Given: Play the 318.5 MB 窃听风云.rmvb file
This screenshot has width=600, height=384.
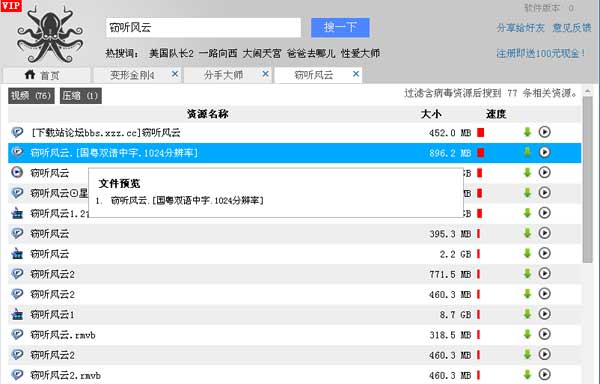Looking at the screenshot, I should 545,334.
